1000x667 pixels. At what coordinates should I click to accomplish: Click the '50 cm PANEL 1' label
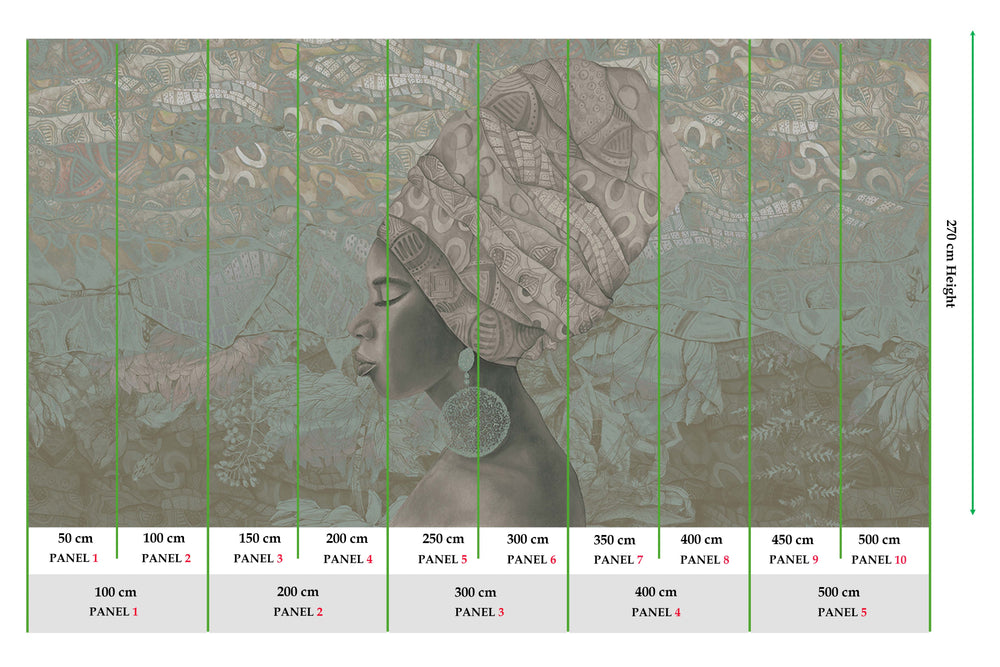click(74, 548)
